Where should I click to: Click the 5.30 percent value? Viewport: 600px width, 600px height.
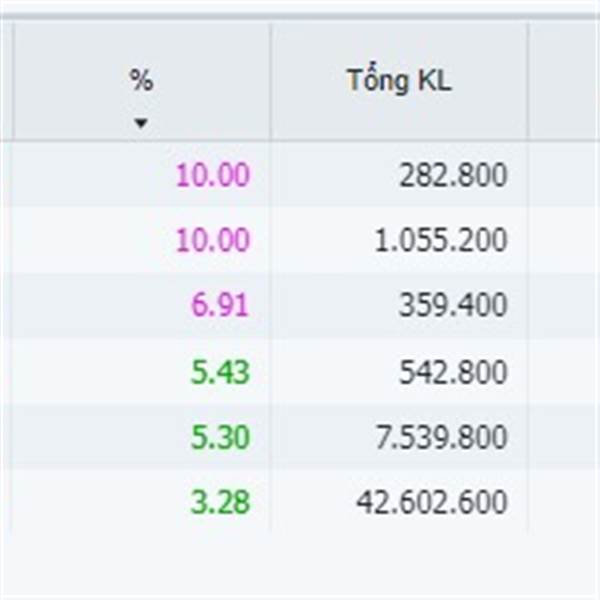(x=220, y=437)
